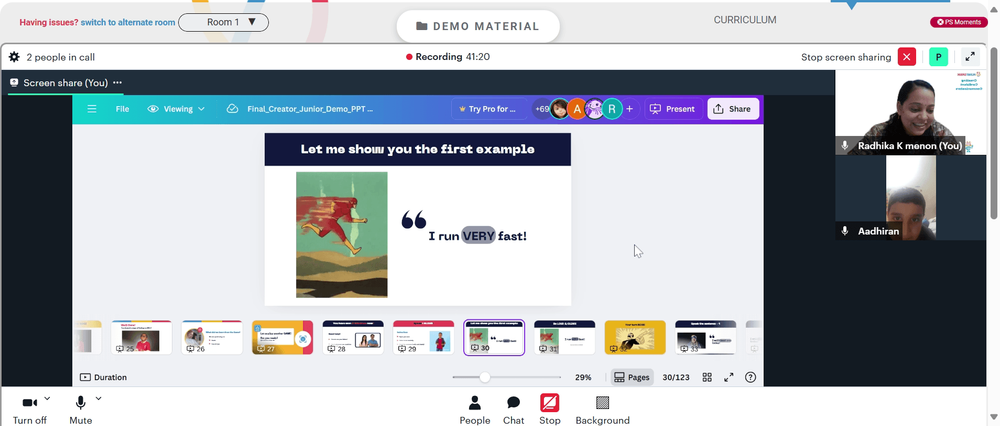Click the red stop screen sharing X

pos(906,57)
